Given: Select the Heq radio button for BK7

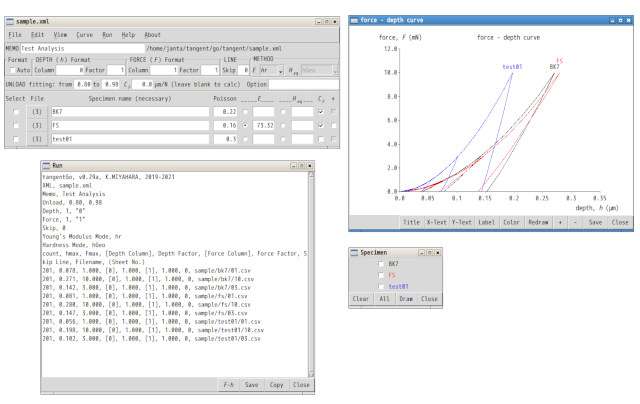Looking at the screenshot, I should pyautogui.click(x=283, y=112).
